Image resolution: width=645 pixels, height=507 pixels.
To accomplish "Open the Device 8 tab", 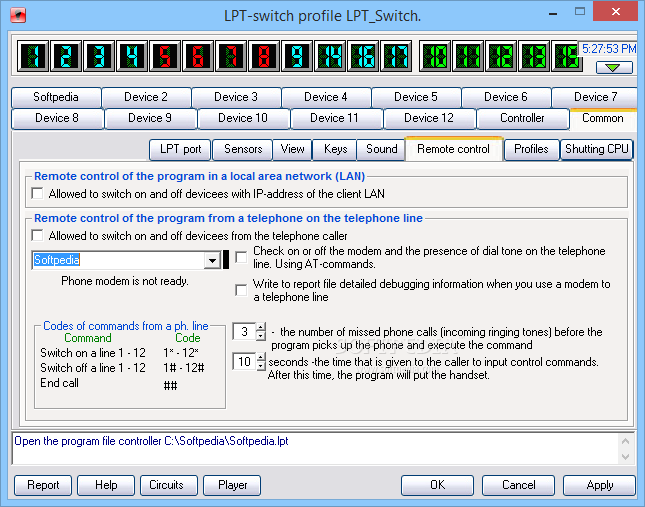I will tap(57, 118).
